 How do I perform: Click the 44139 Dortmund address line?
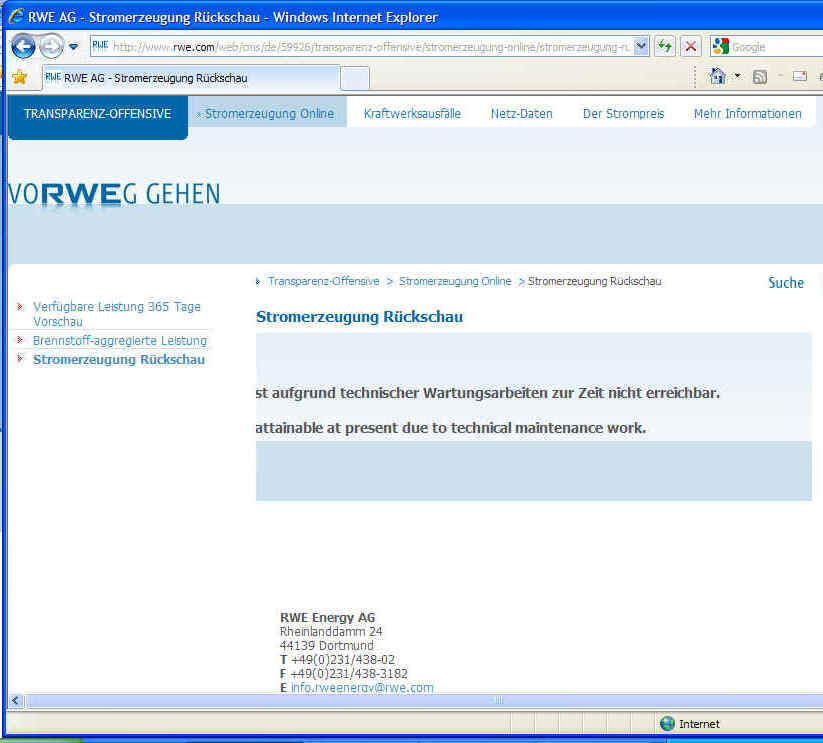tap(326, 645)
